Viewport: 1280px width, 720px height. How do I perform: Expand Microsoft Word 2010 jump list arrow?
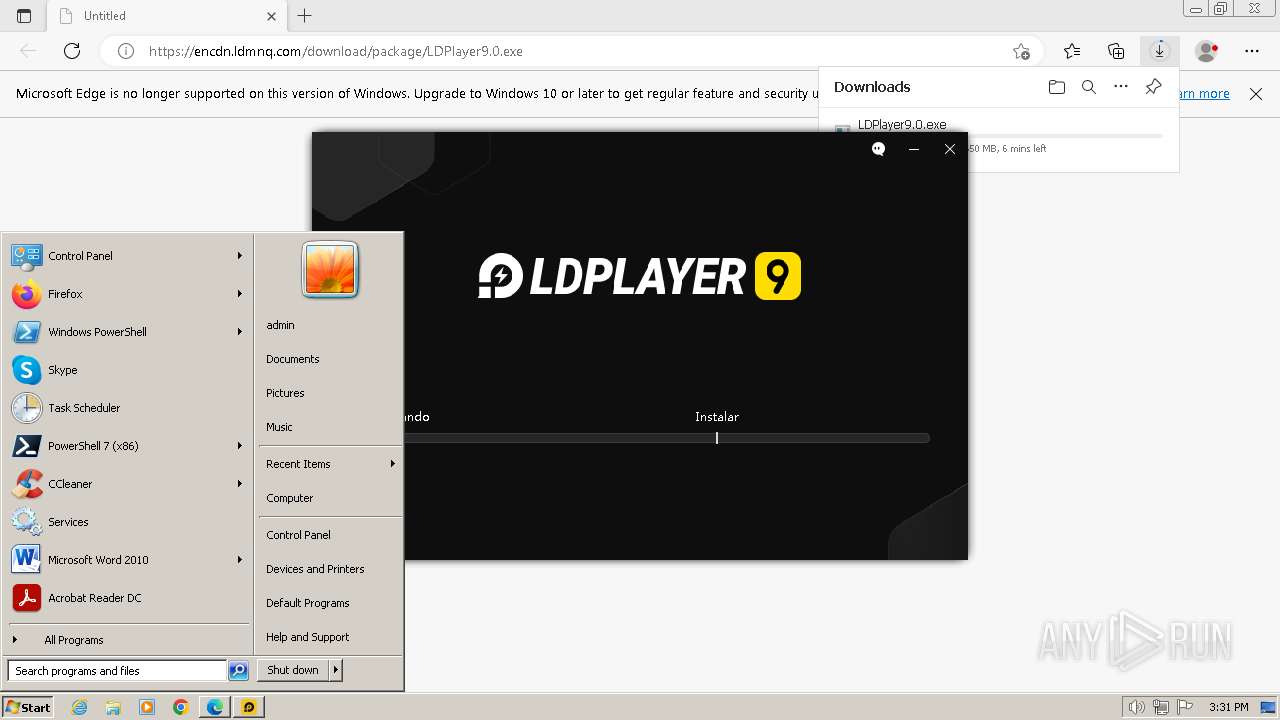click(x=240, y=560)
